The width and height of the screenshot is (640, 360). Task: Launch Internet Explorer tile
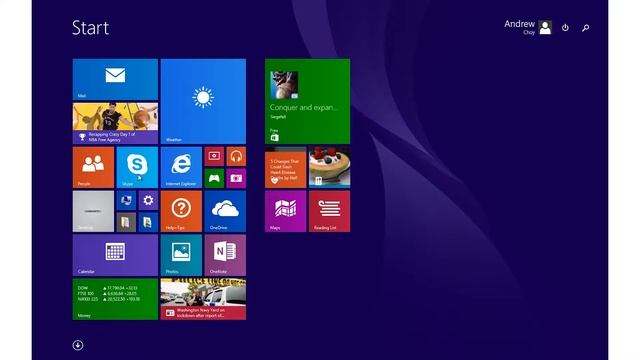pyautogui.click(x=181, y=167)
